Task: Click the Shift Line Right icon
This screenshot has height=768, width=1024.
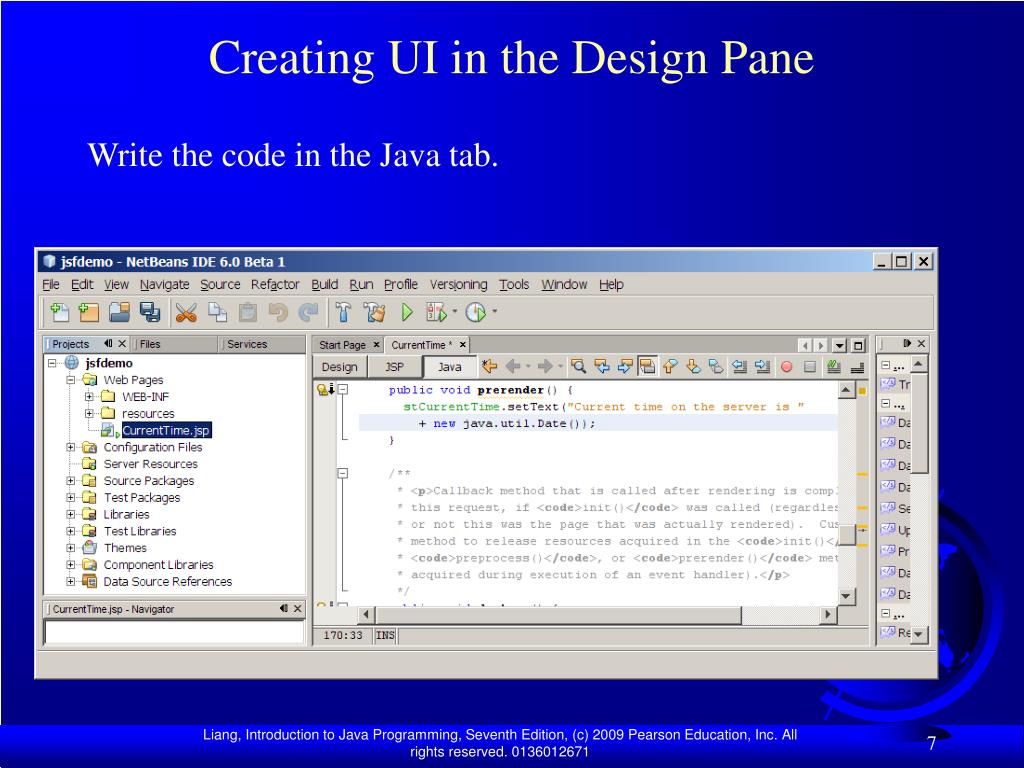Action: coord(762,366)
